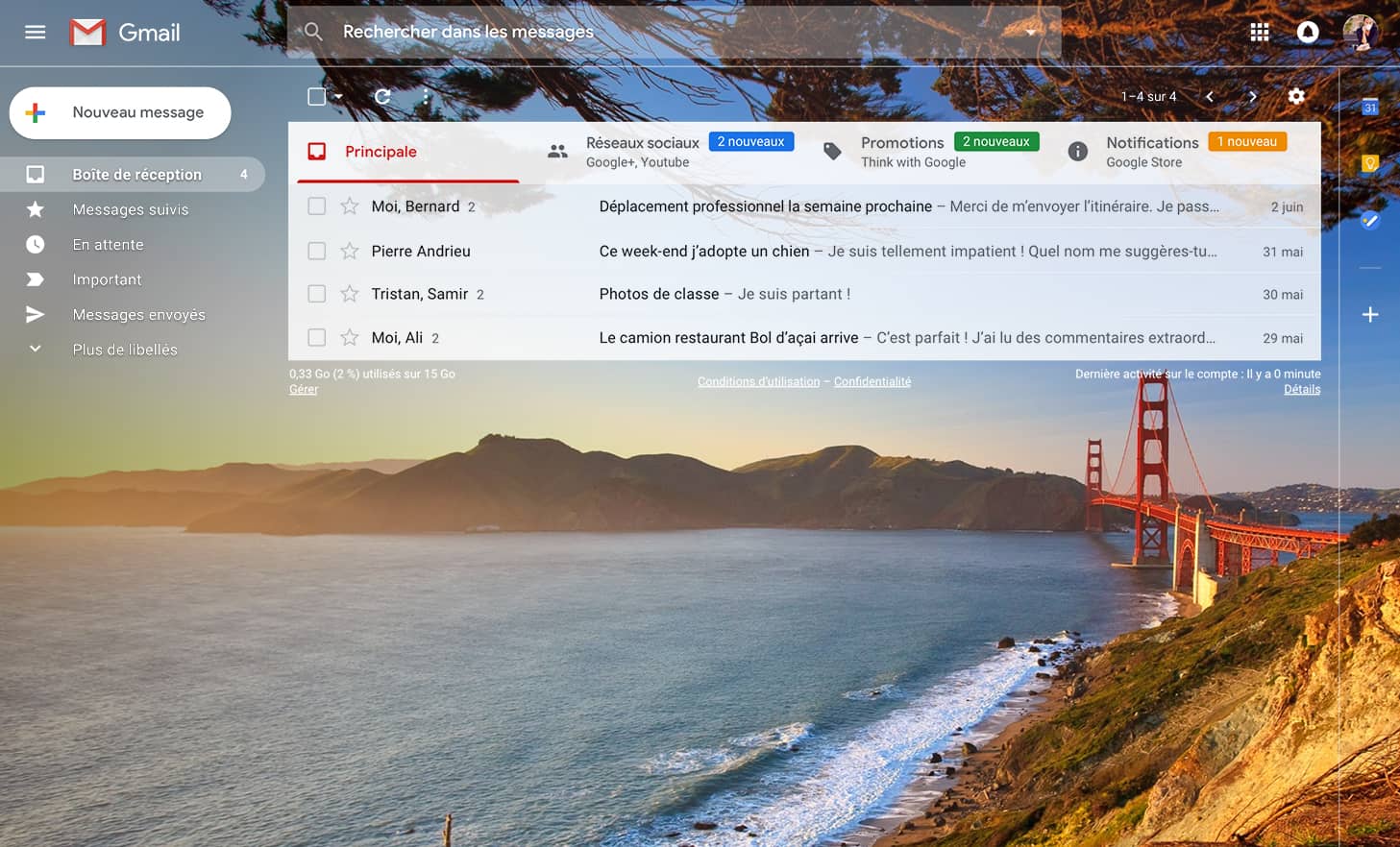The image size is (1400, 847).
Task: Star the Moi, Bernard message
Action: tap(350, 206)
